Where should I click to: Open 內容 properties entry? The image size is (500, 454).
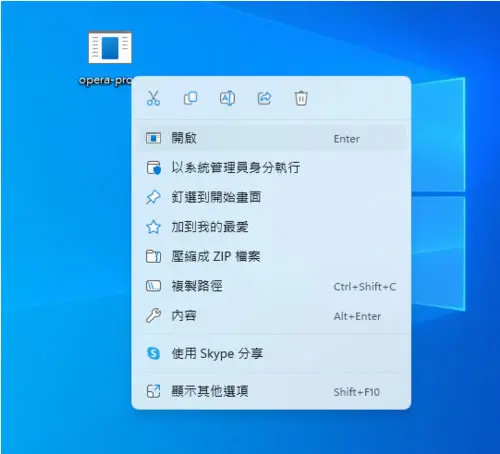[271, 316]
